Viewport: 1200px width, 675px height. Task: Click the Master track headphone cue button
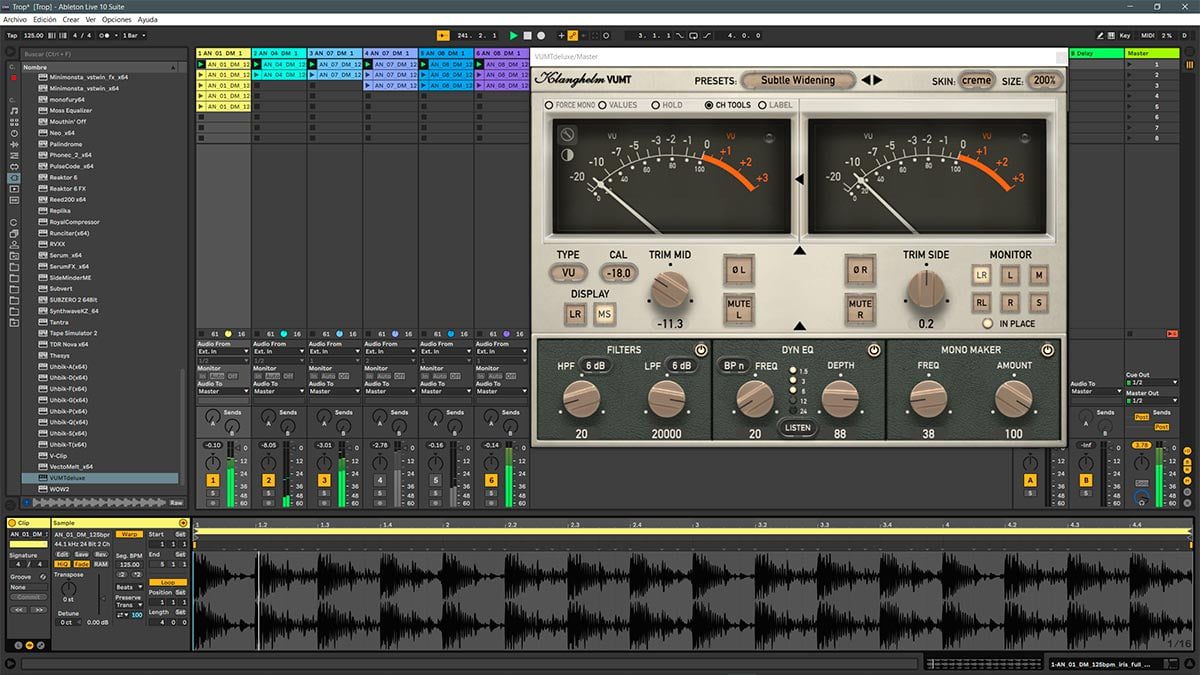(x=1140, y=494)
